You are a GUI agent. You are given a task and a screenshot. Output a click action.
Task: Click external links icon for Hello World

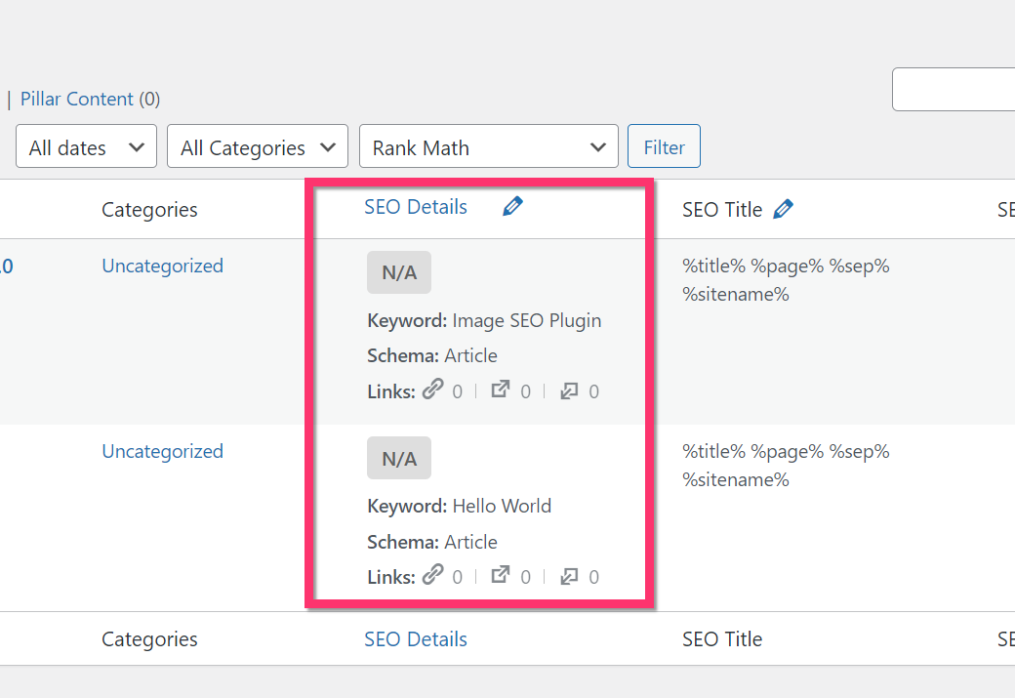tap(500, 575)
